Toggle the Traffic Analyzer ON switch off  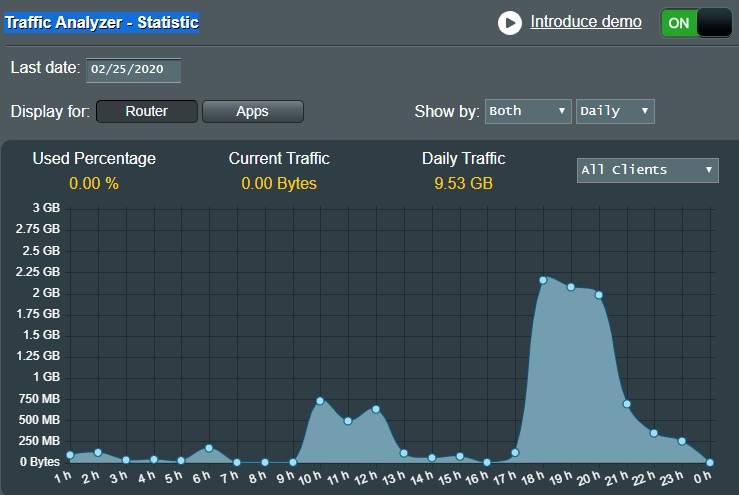coord(696,23)
